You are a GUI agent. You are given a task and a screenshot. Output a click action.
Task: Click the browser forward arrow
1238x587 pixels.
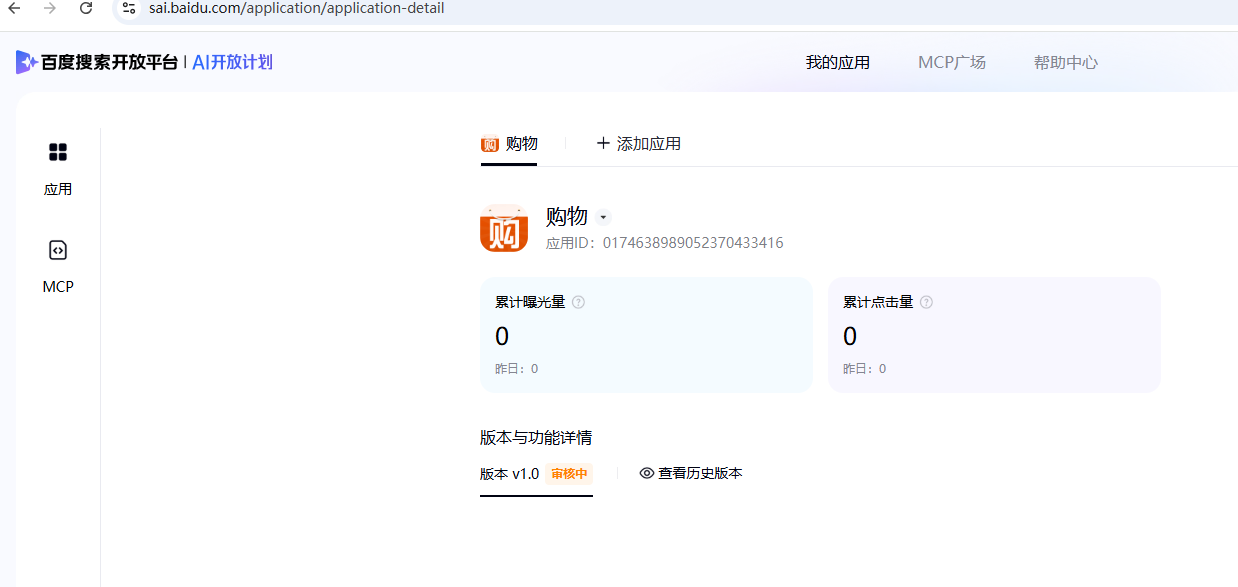click(x=50, y=8)
